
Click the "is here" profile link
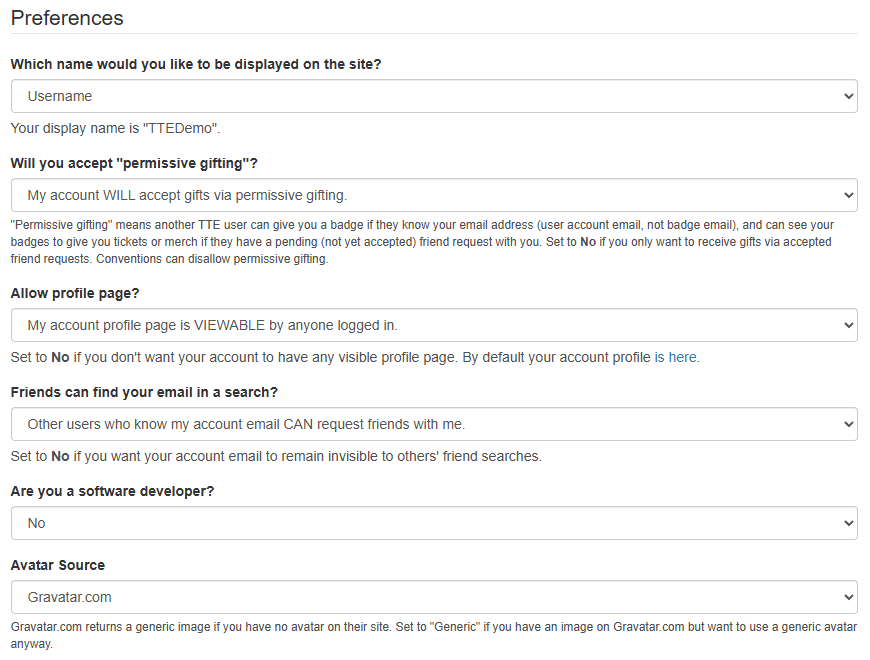[673, 356]
